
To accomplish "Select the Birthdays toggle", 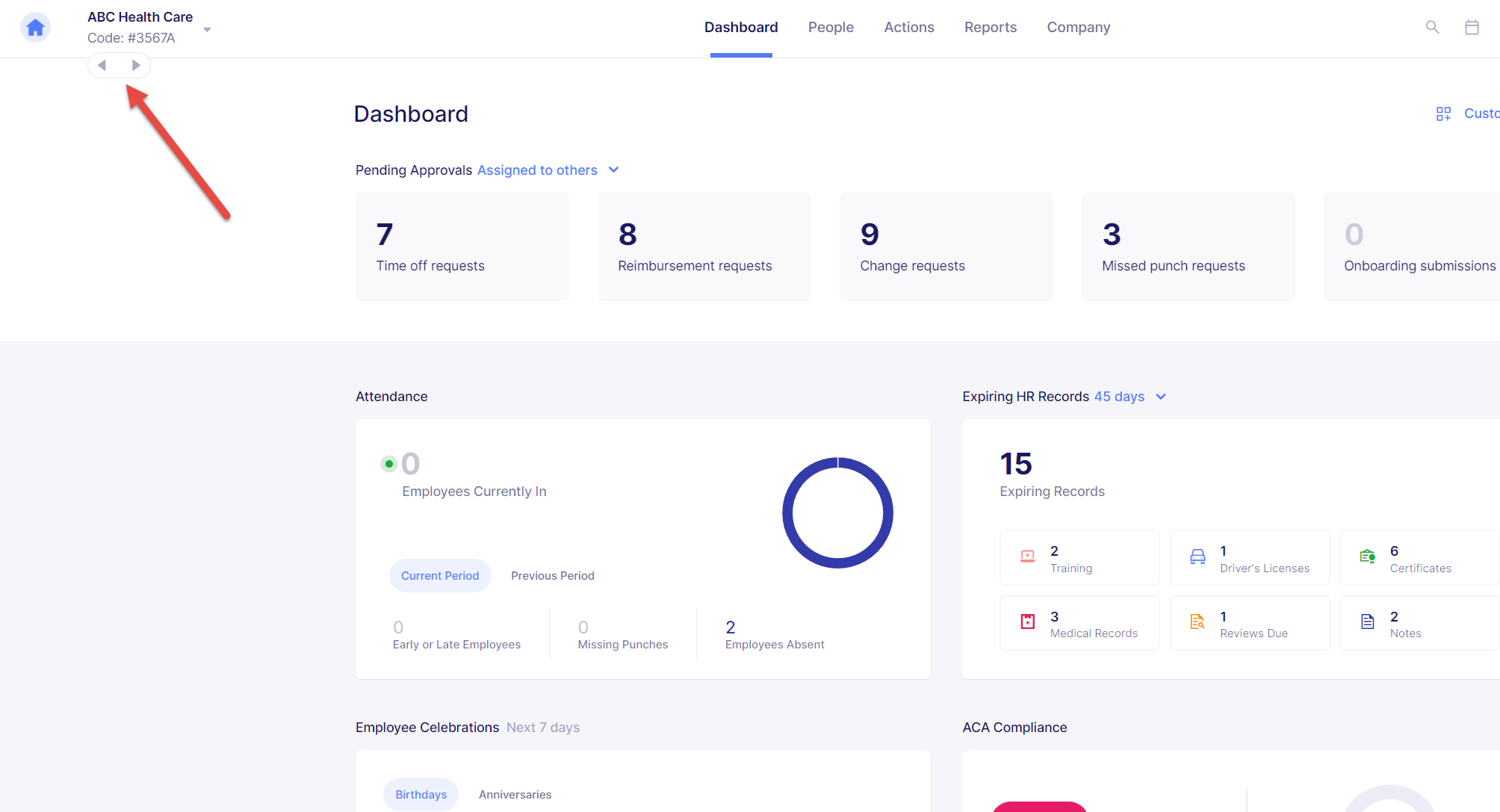I will pos(421,795).
